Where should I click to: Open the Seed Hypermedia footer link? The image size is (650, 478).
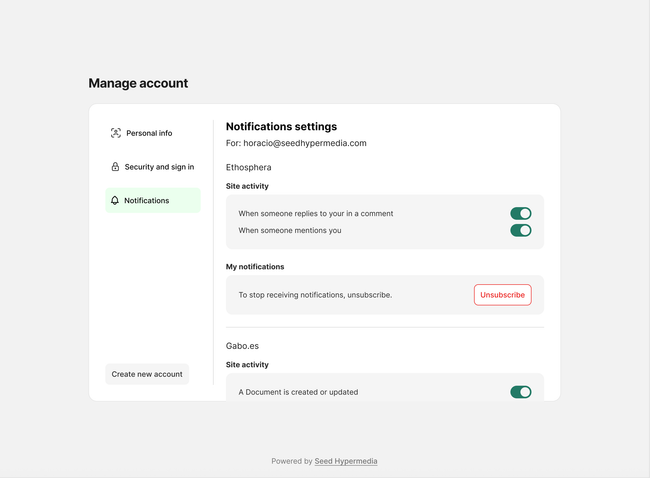point(346,461)
